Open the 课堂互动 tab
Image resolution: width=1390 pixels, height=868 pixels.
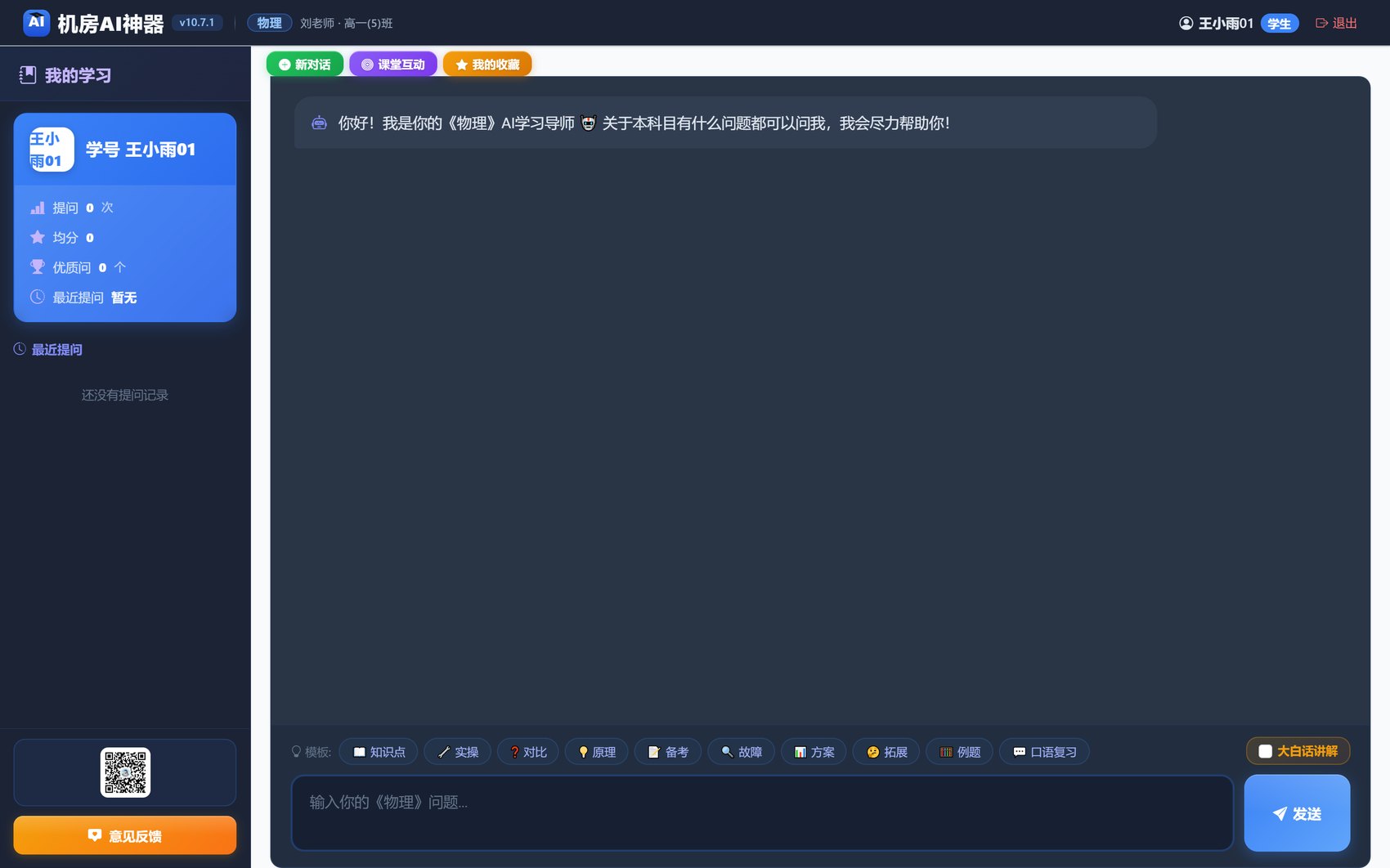tap(393, 65)
